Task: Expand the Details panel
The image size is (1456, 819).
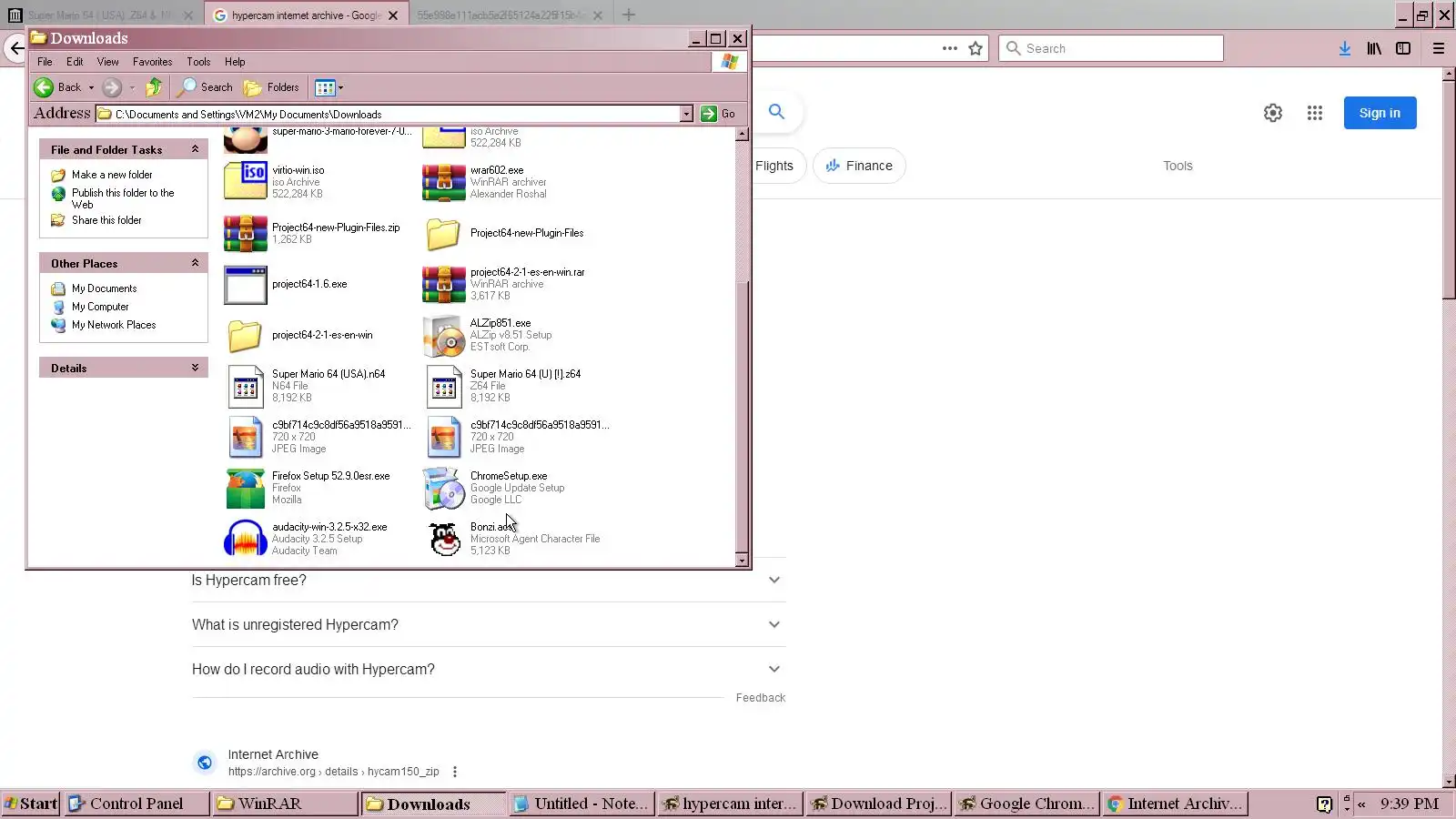Action: 195,368
